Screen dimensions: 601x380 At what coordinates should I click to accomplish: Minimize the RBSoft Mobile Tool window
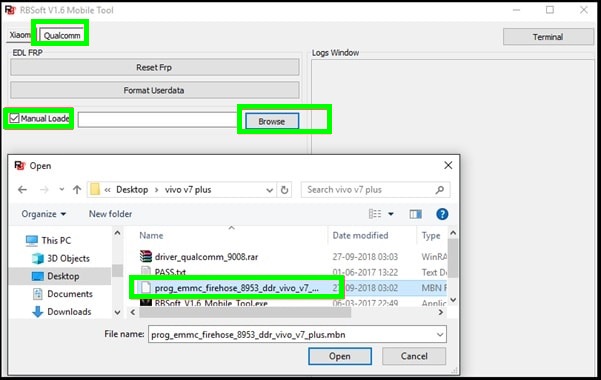click(517, 10)
